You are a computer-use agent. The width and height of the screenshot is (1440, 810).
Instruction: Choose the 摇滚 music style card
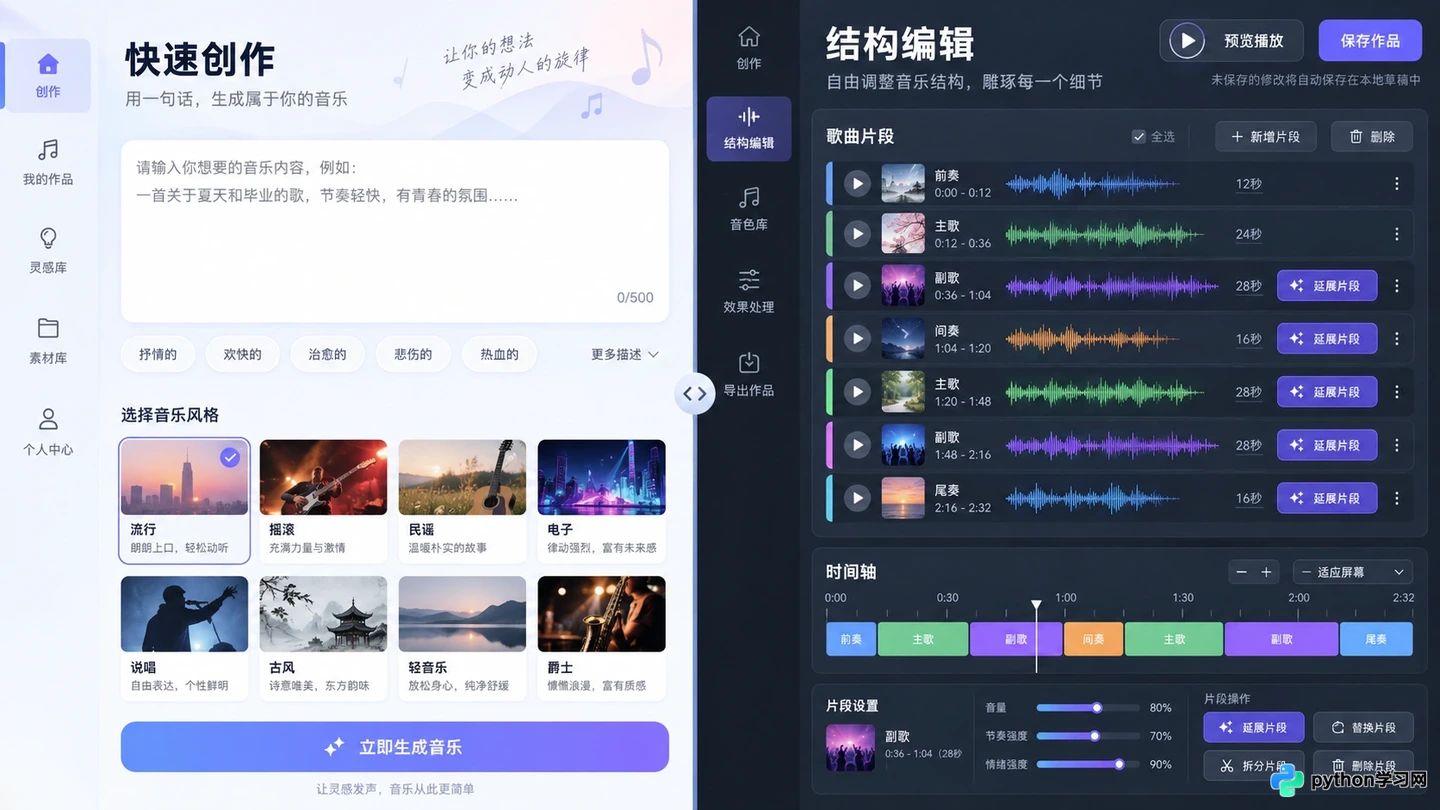click(323, 501)
